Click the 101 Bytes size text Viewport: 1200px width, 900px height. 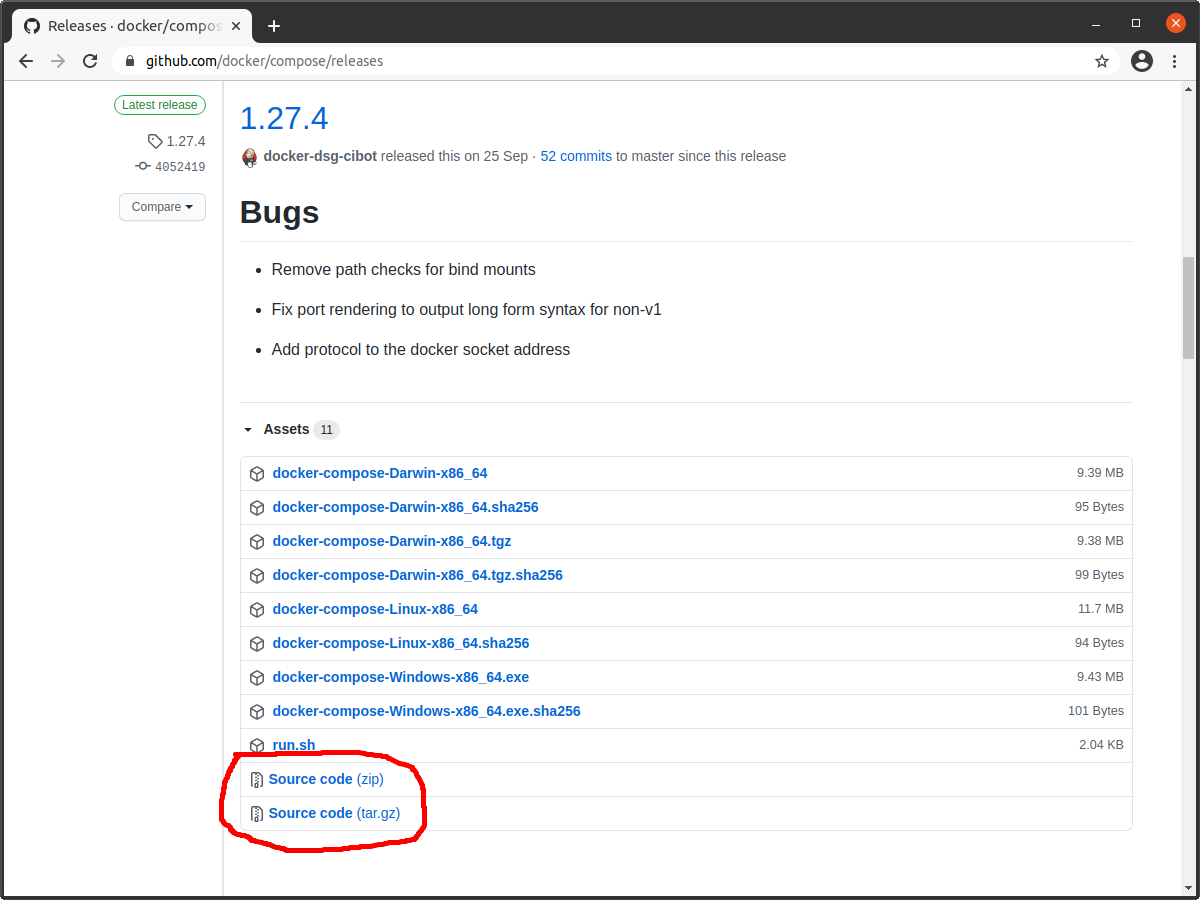(1096, 711)
